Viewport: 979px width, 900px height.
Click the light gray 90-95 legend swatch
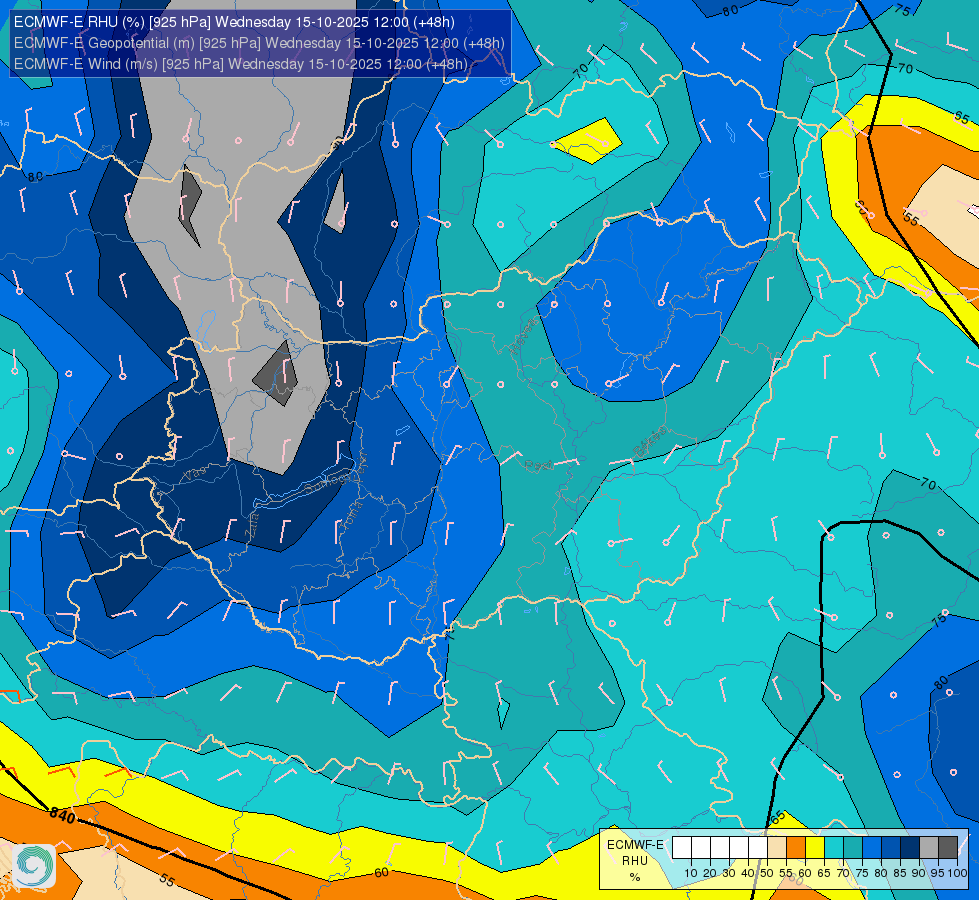(x=929, y=847)
